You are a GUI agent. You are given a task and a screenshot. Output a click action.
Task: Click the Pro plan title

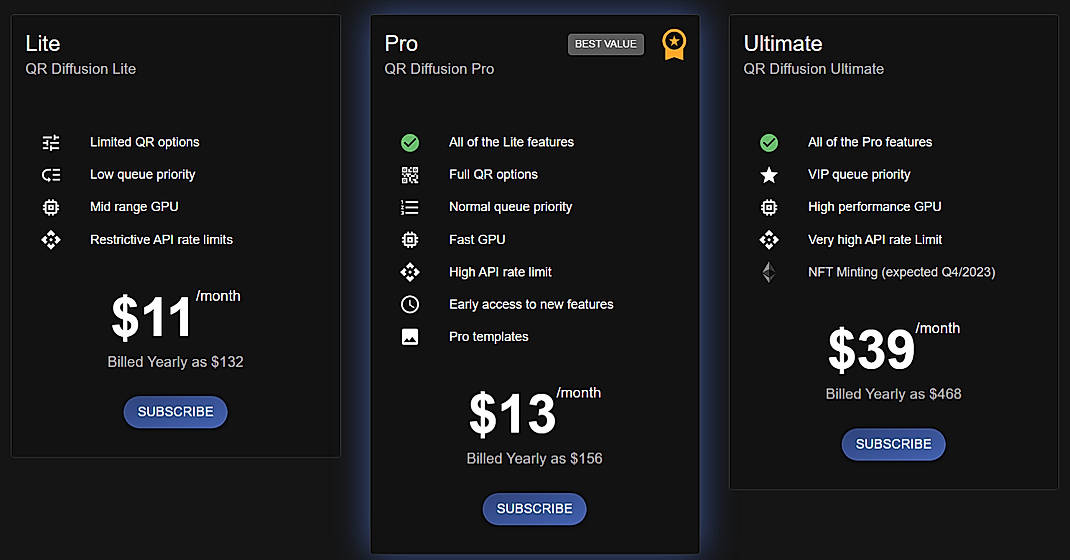point(401,44)
